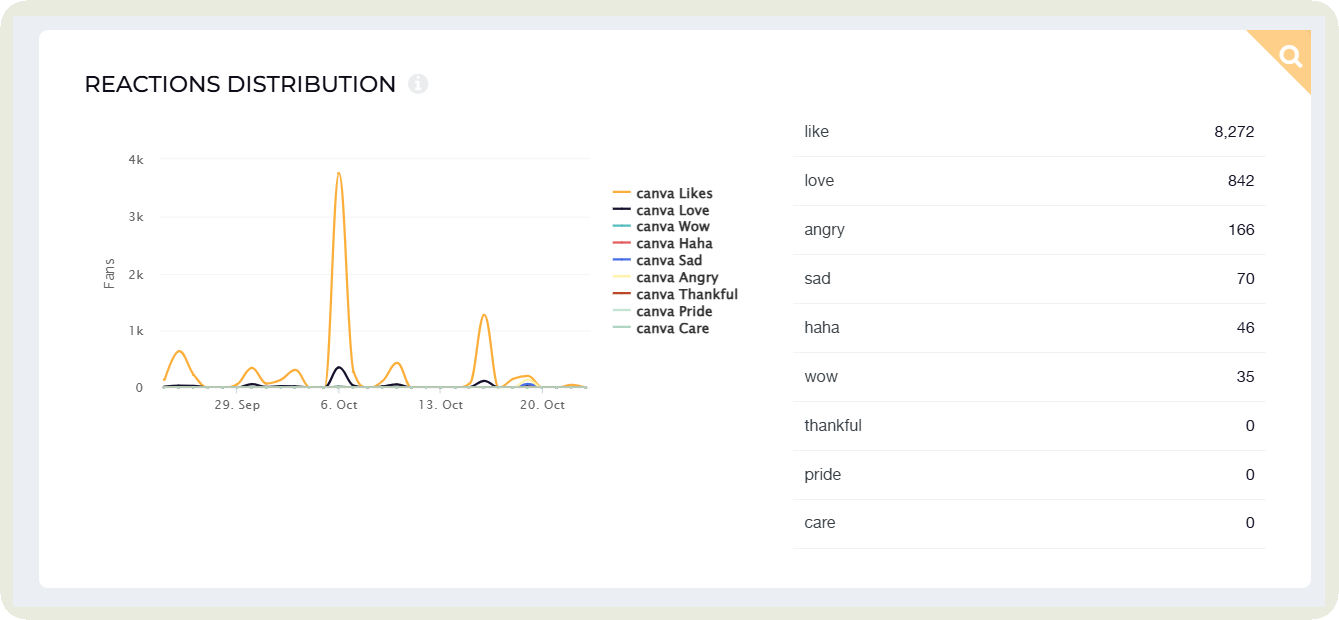Click the canva Haha legend marker
The width and height of the screenshot is (1339, 620).
point(620,243)
